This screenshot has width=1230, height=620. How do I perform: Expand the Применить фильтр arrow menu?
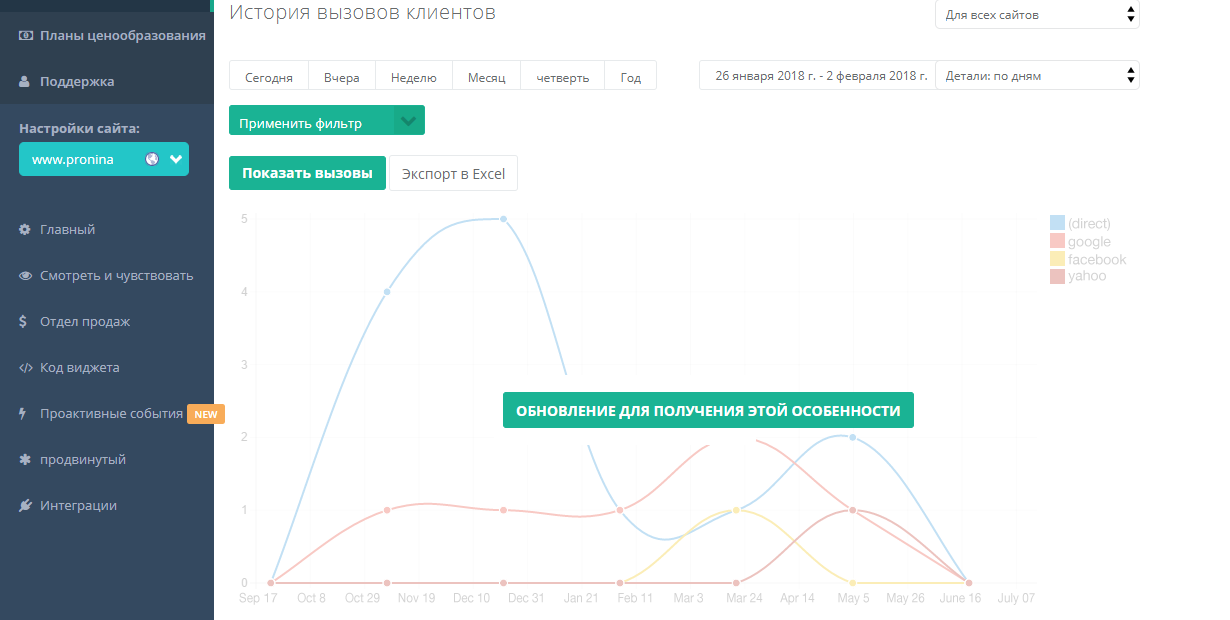[408, 121]
